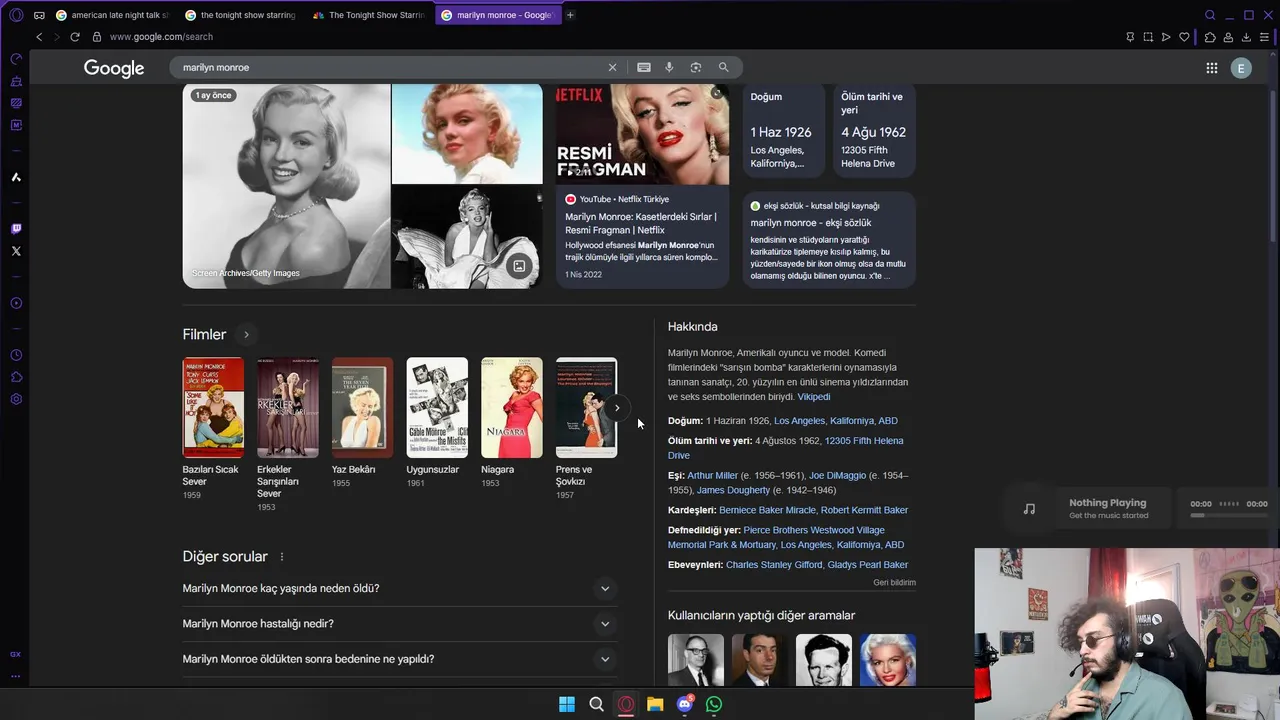
Task: Adjust the music player progress bar
Action: coord(1228,515)
